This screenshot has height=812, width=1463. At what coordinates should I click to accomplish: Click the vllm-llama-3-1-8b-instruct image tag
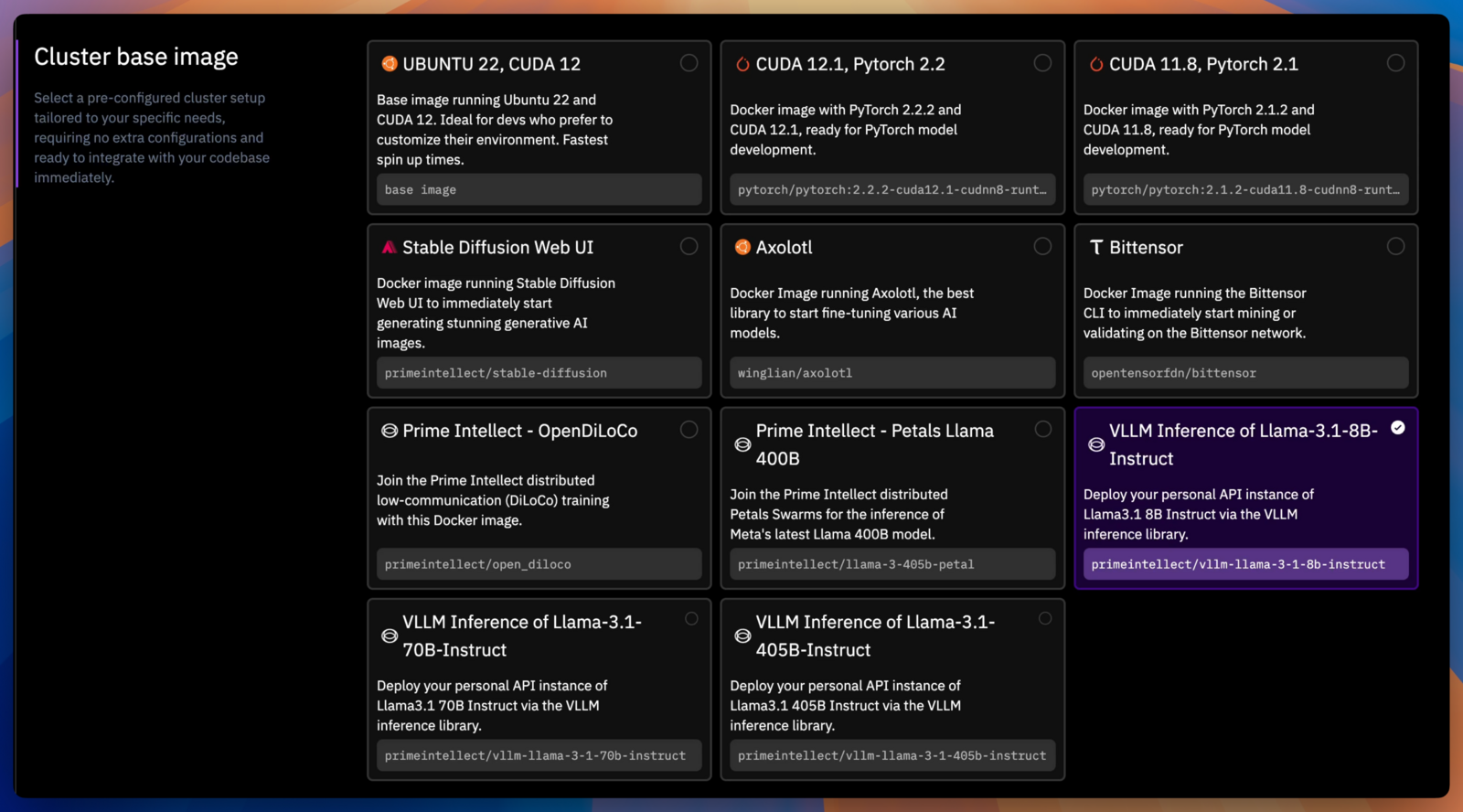[1245, 564]
